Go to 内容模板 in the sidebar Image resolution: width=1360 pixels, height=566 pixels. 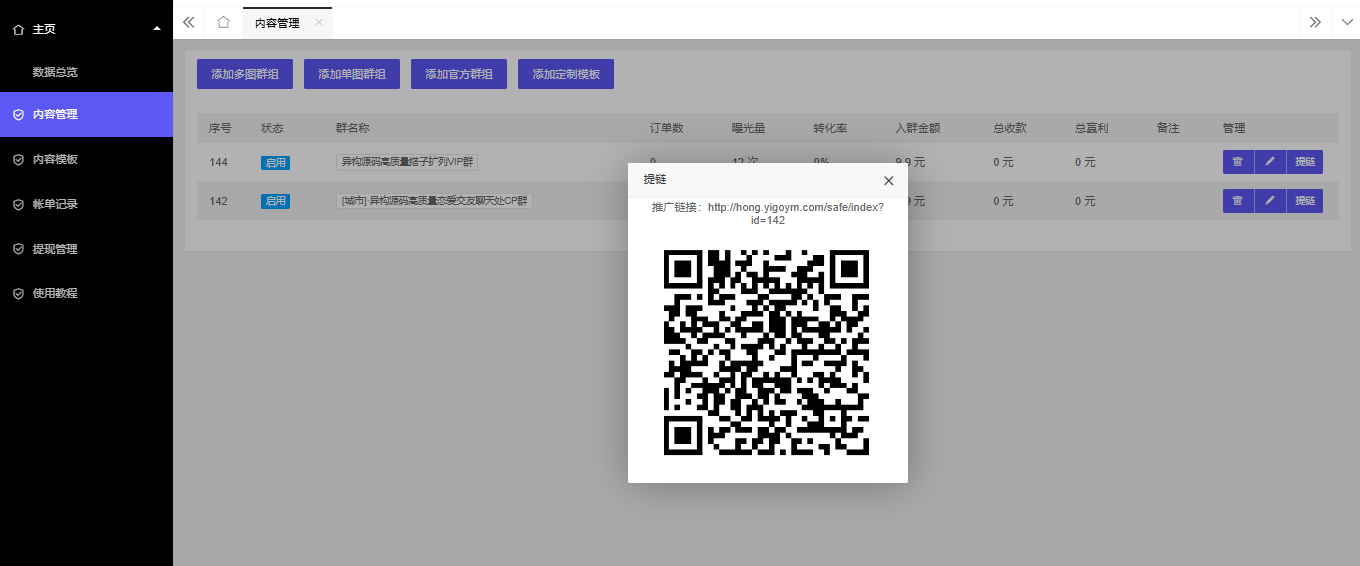coord(55,159)
